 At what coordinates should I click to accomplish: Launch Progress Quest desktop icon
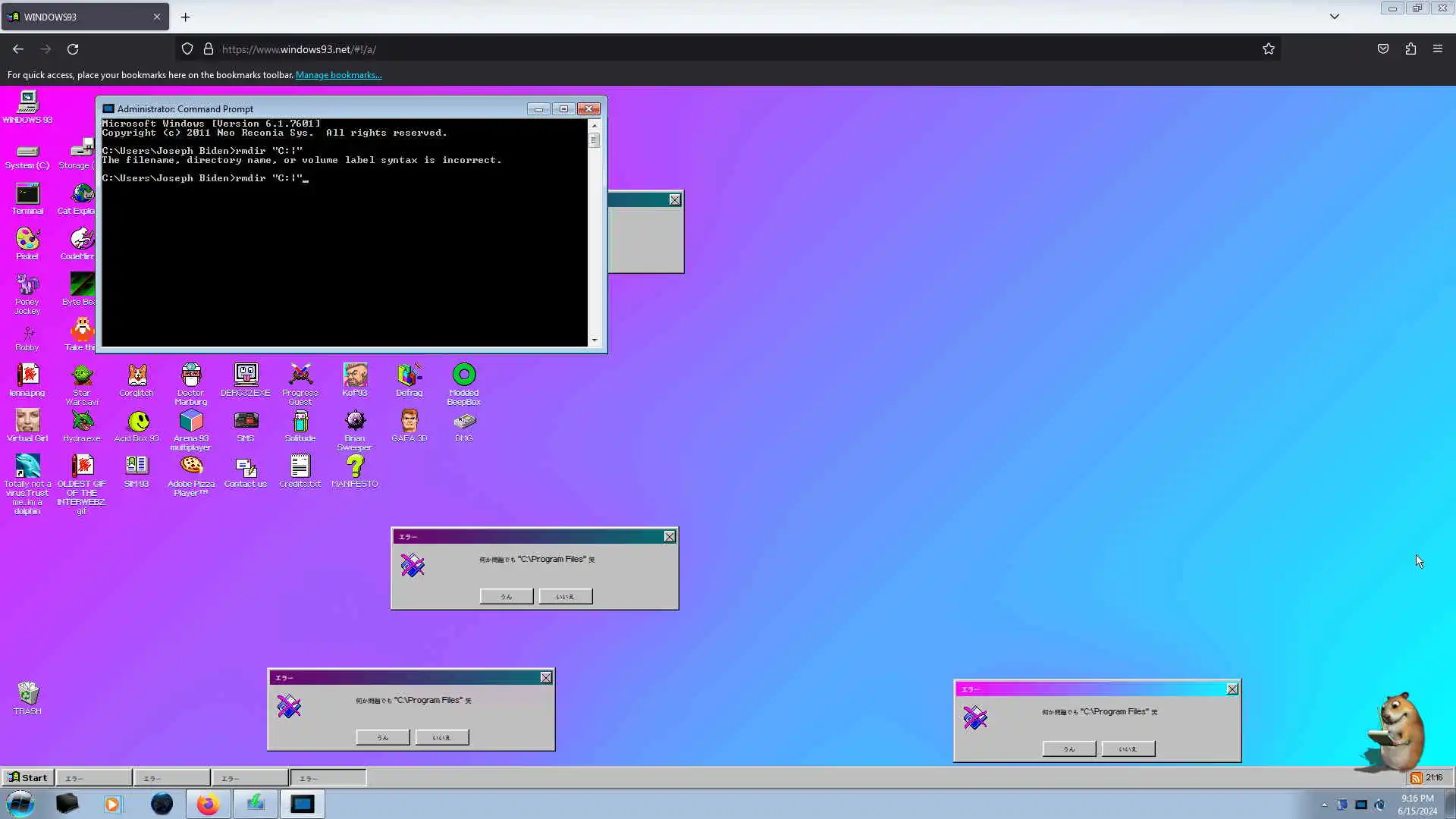point(300,375)
